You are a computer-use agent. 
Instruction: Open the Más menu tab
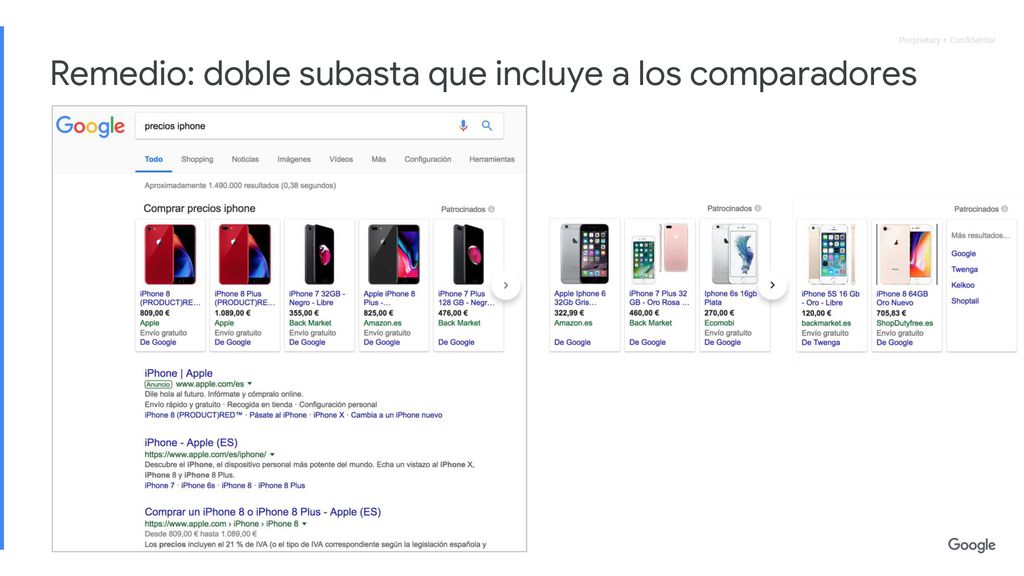click(379, 159)
